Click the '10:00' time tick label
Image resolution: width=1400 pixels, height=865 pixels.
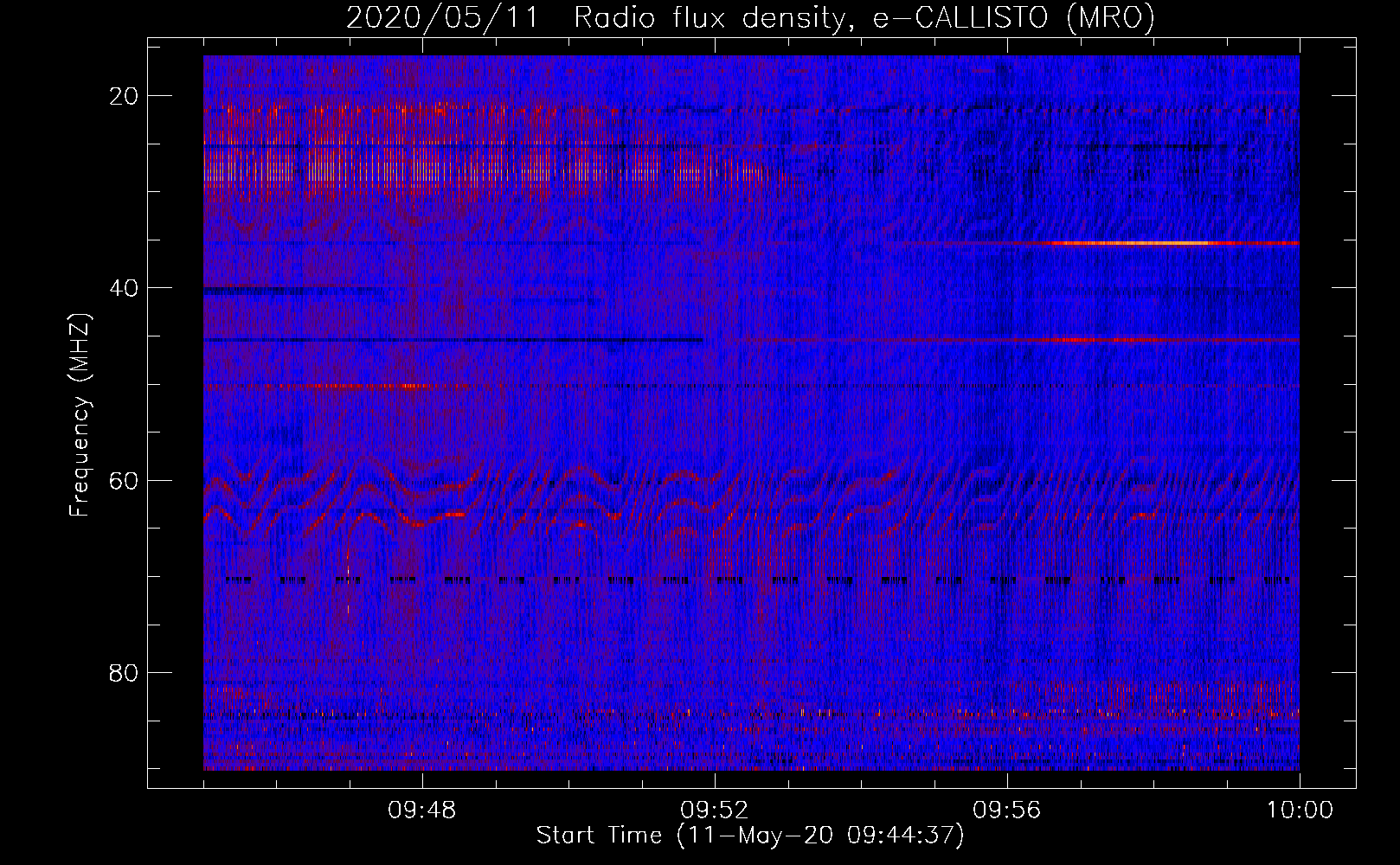coord(1300,811)
